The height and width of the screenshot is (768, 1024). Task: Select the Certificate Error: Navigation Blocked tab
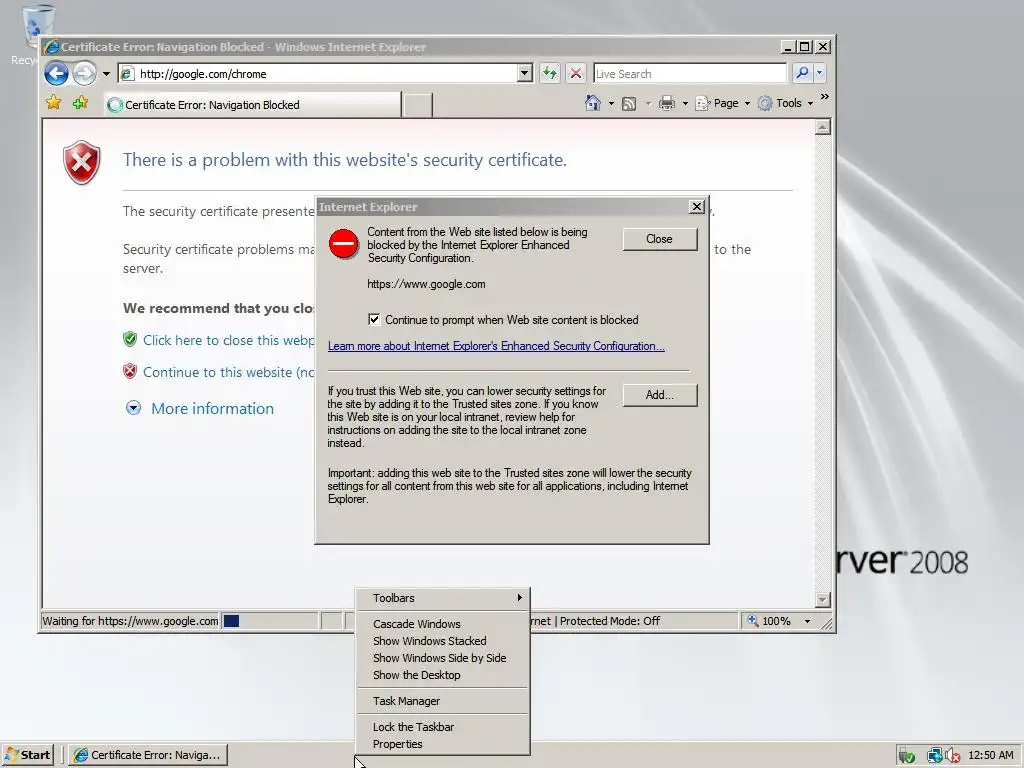252,104
